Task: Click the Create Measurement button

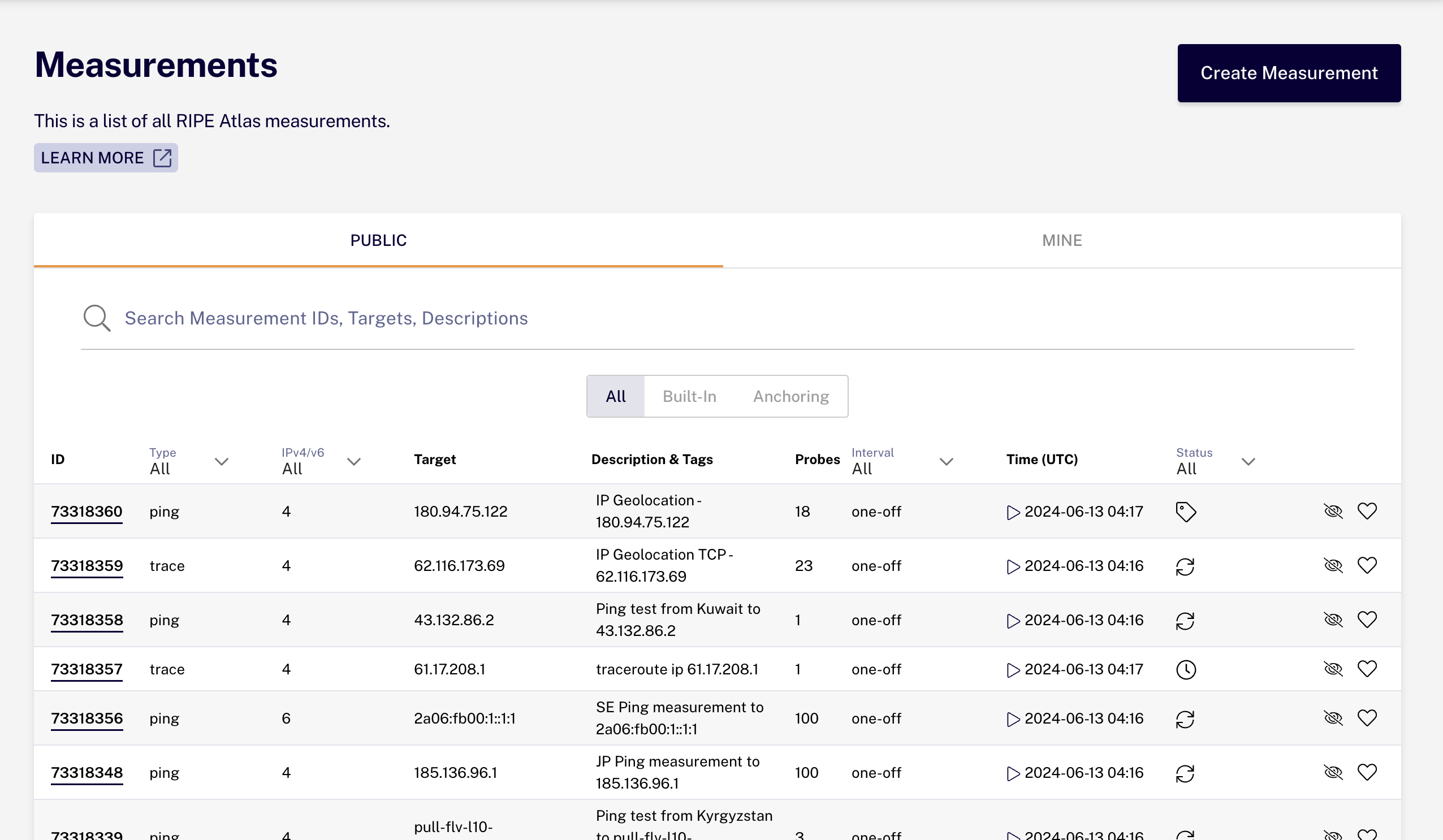Action: [x=1289, y=73]
